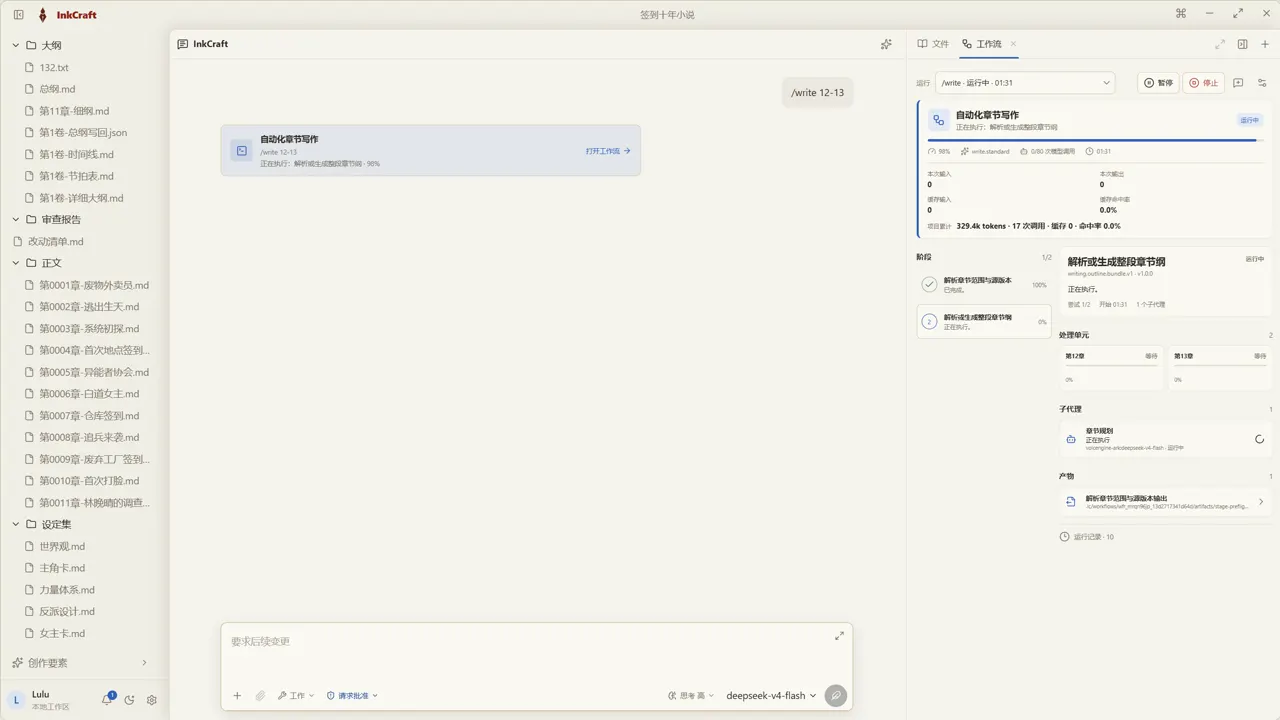Open the /write run selector dropdown
The width and height of the screenshot is (1280, 720).
pos(1025,83)
